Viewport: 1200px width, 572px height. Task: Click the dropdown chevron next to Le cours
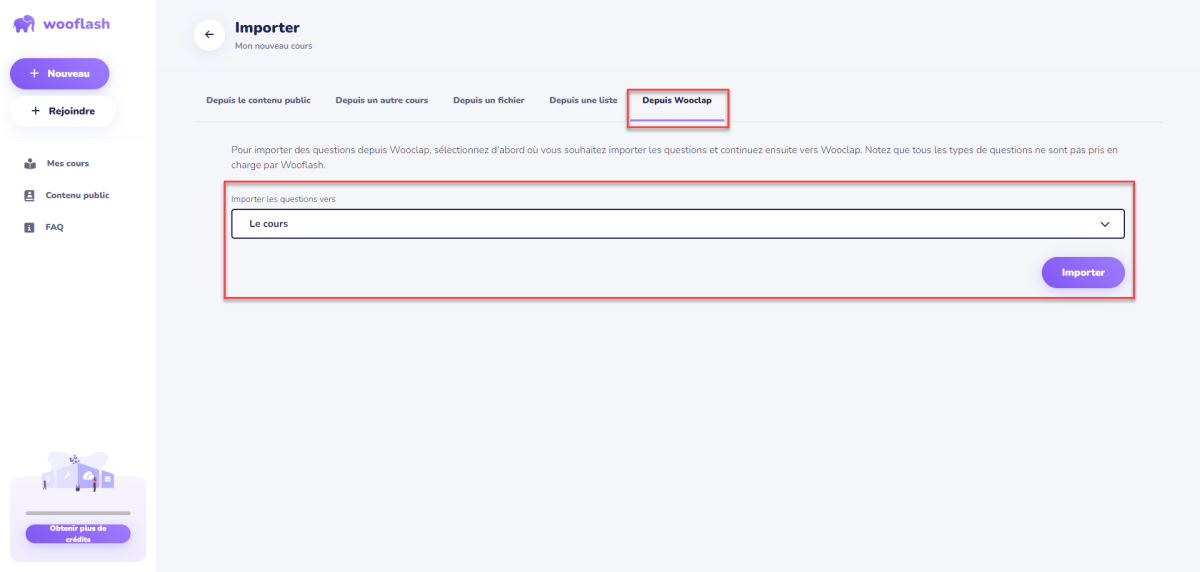tap(1105, 224)
